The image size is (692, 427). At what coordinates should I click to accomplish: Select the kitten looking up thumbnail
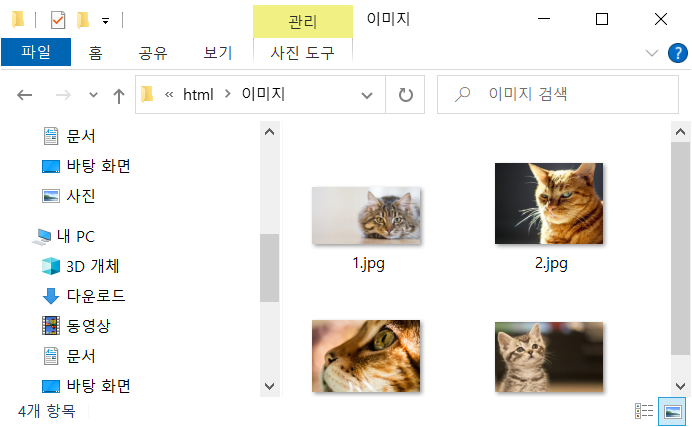coord(549,357)
